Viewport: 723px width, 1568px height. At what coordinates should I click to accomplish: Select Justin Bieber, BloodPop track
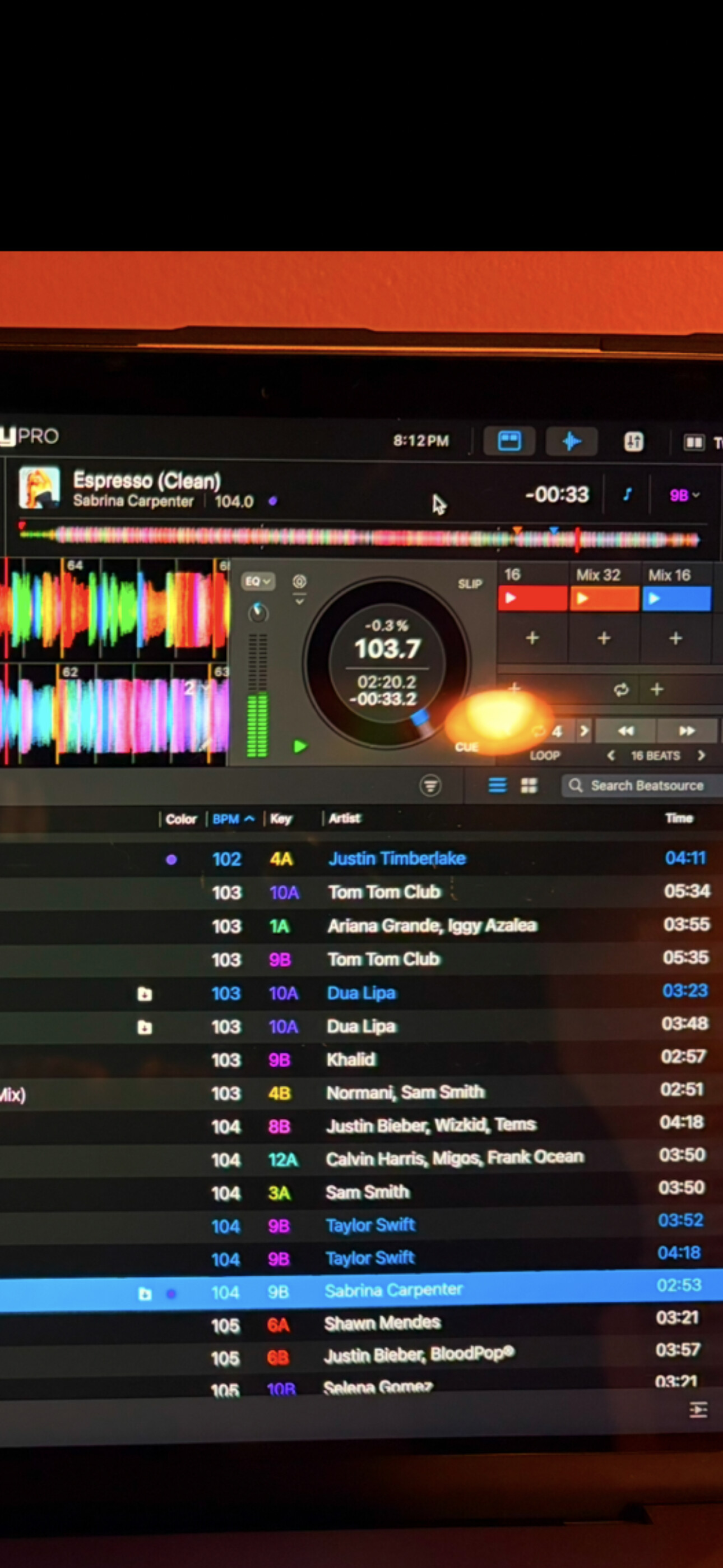[x=361, y=1355]
